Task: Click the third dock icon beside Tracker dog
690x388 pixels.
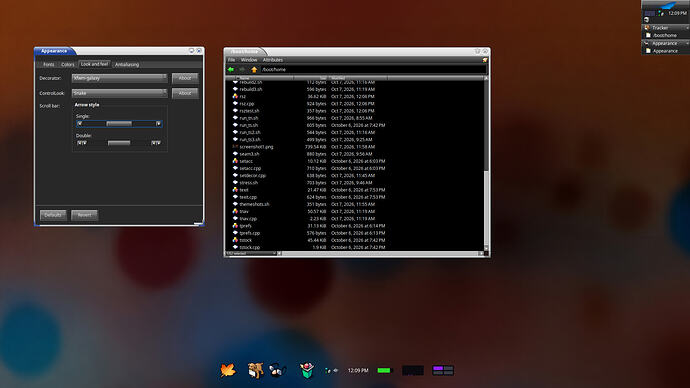Action: click(x=278, y=370)
